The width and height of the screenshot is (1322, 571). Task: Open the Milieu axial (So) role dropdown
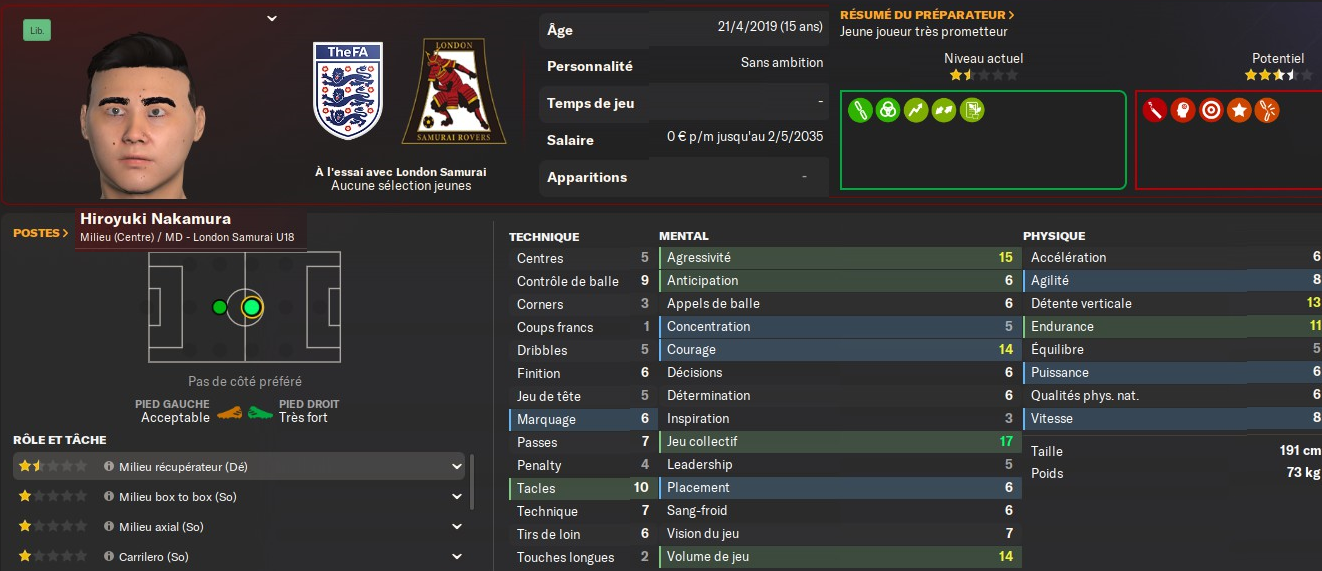coord(457,526)
